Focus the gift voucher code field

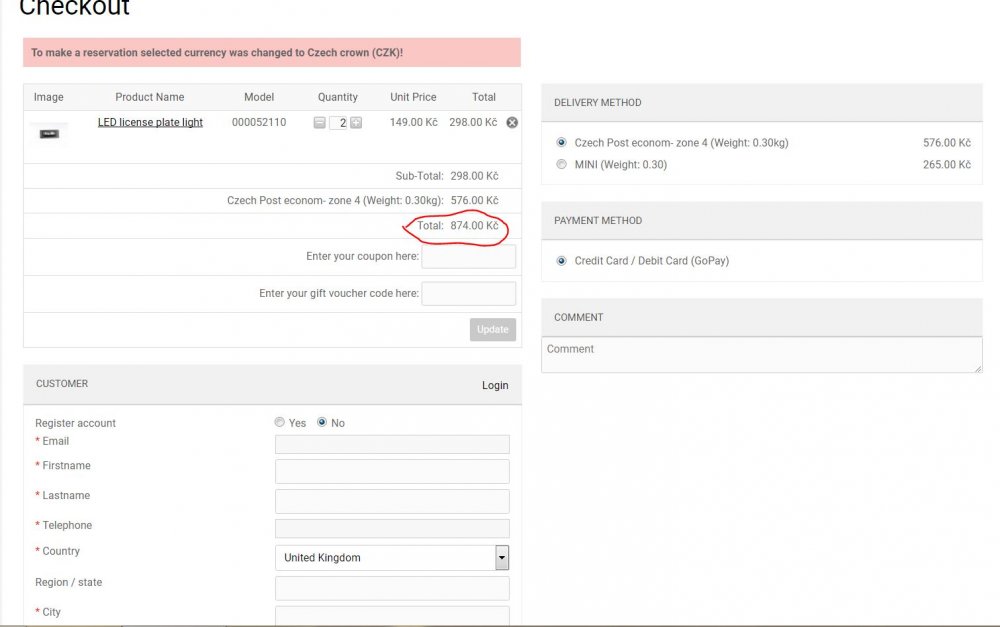click(469, 293)
